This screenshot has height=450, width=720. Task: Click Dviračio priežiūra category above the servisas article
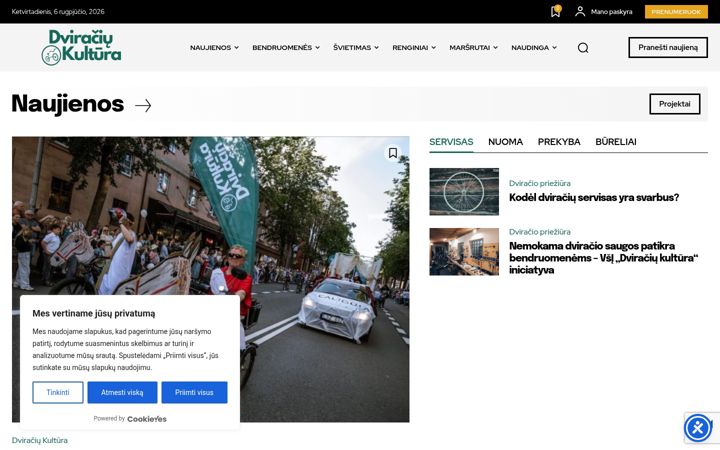(x=540, y=183)
